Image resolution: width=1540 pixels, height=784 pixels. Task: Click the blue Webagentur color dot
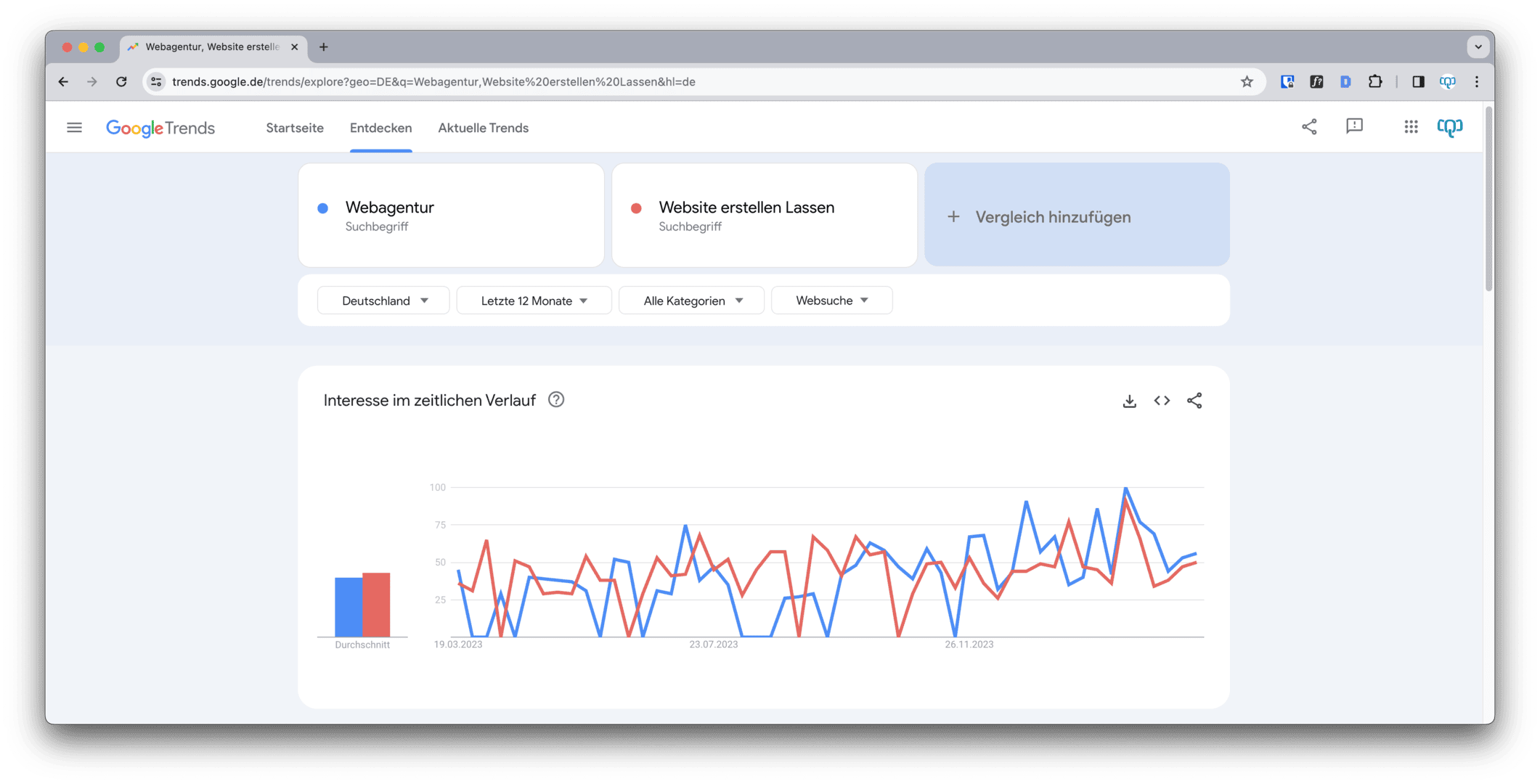click(323, 208)
